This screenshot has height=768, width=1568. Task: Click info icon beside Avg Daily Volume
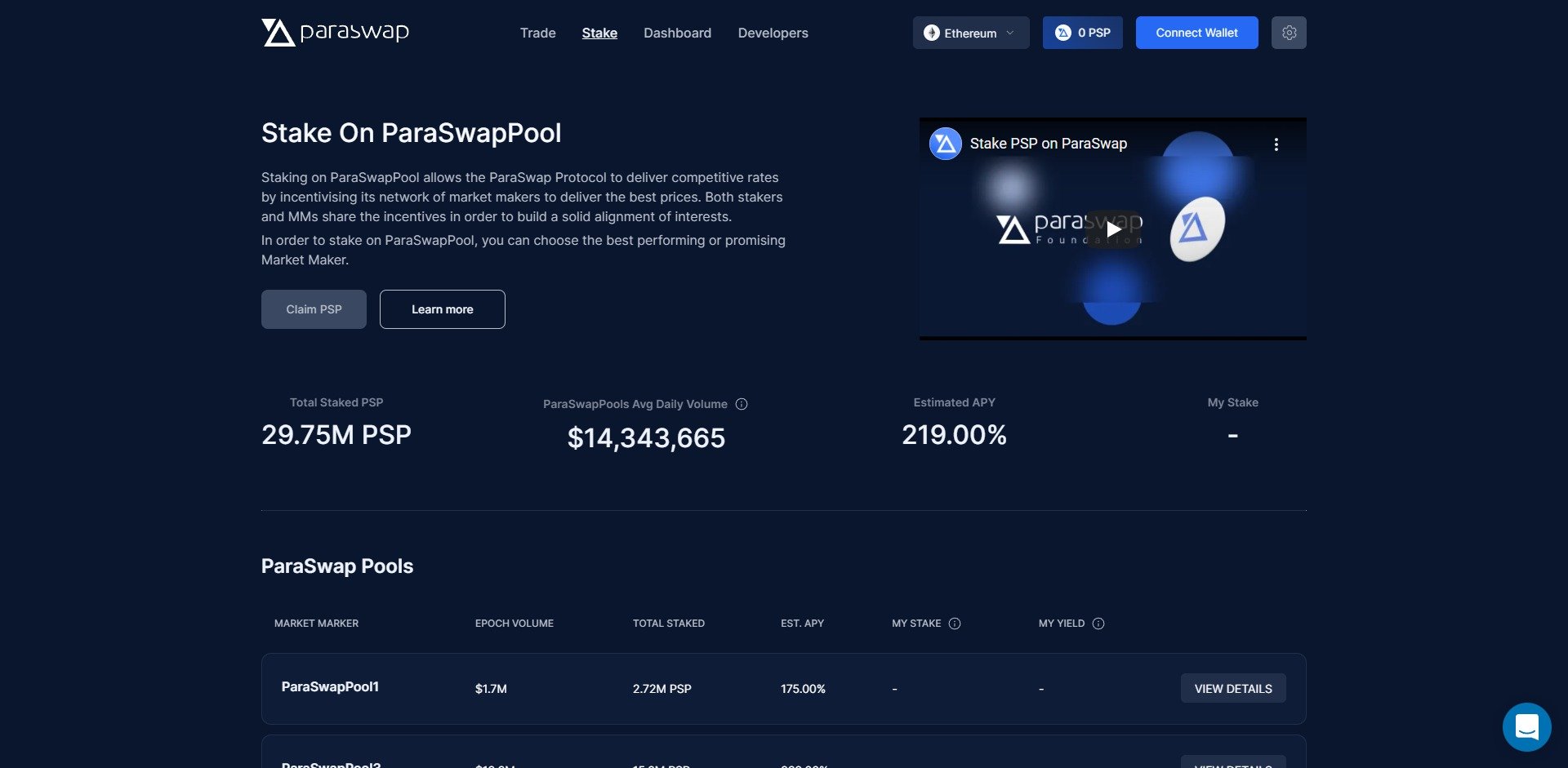click(x=742, y=404)
